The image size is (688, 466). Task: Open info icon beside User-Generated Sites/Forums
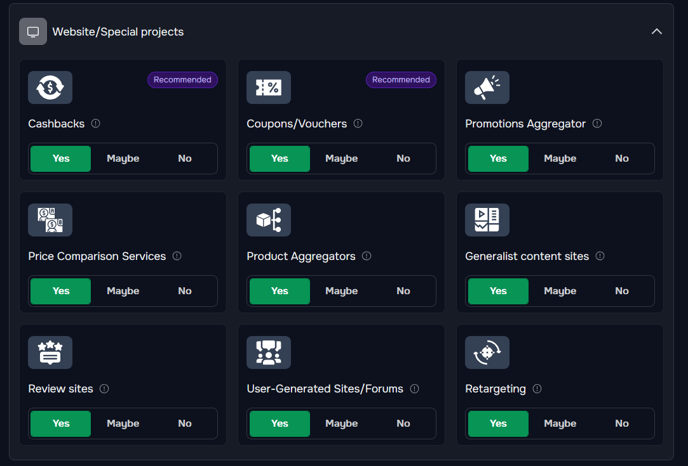click(415, 389)
